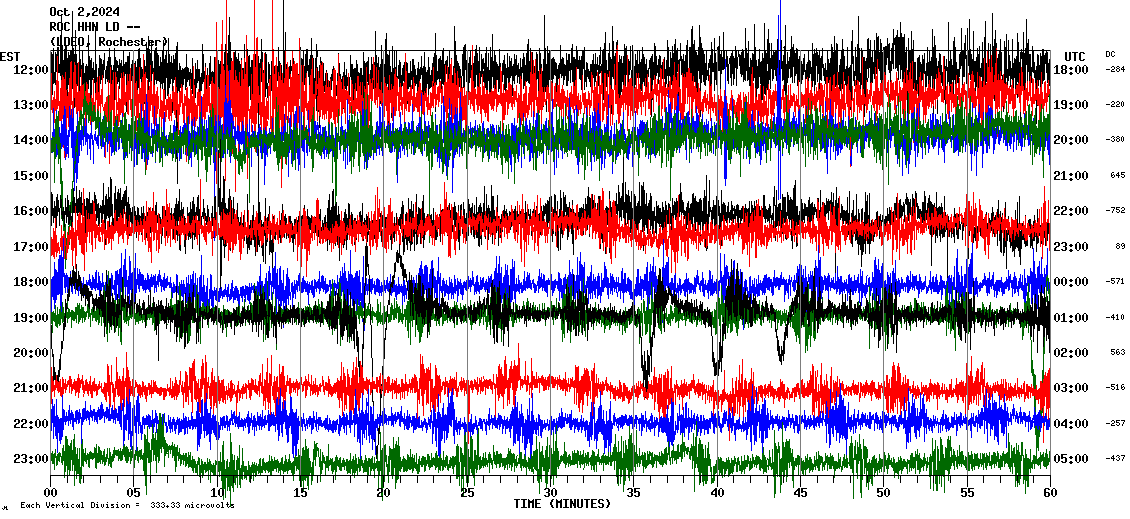Click the TIME (MINUTES) axis label

[x=562, y=504]
